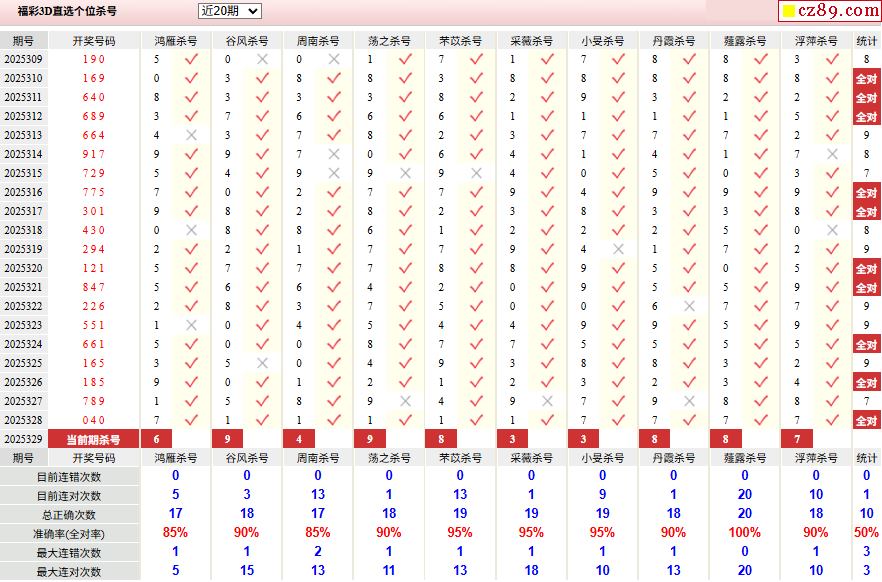882x582 pixels.
Task: Click the red 6 kill number under 鸿雁杀号
Action: (x=156, y=439)
